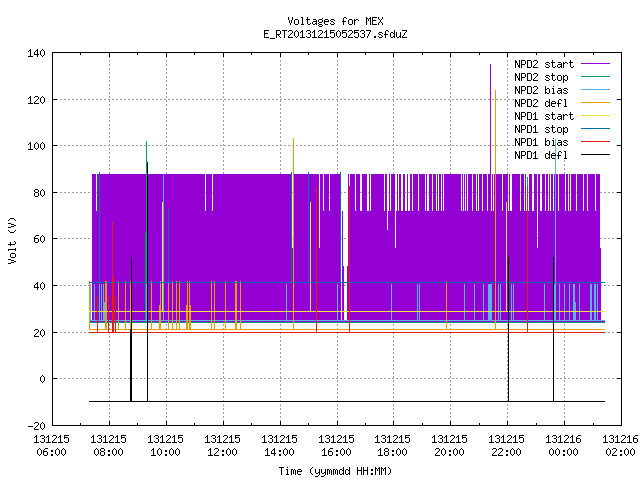This screenshot has height=480, width=640.
Task: Click the 'Time (yymmdd HH:MM)' x-axis label
Action: [x=335, y=471]
